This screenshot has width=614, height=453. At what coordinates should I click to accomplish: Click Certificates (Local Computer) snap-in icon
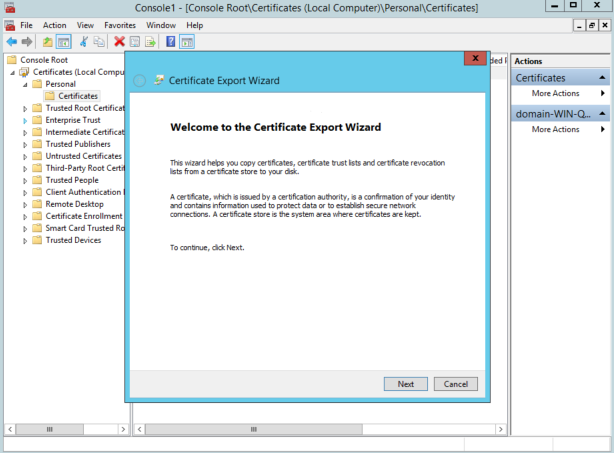(x=24, y=72)
